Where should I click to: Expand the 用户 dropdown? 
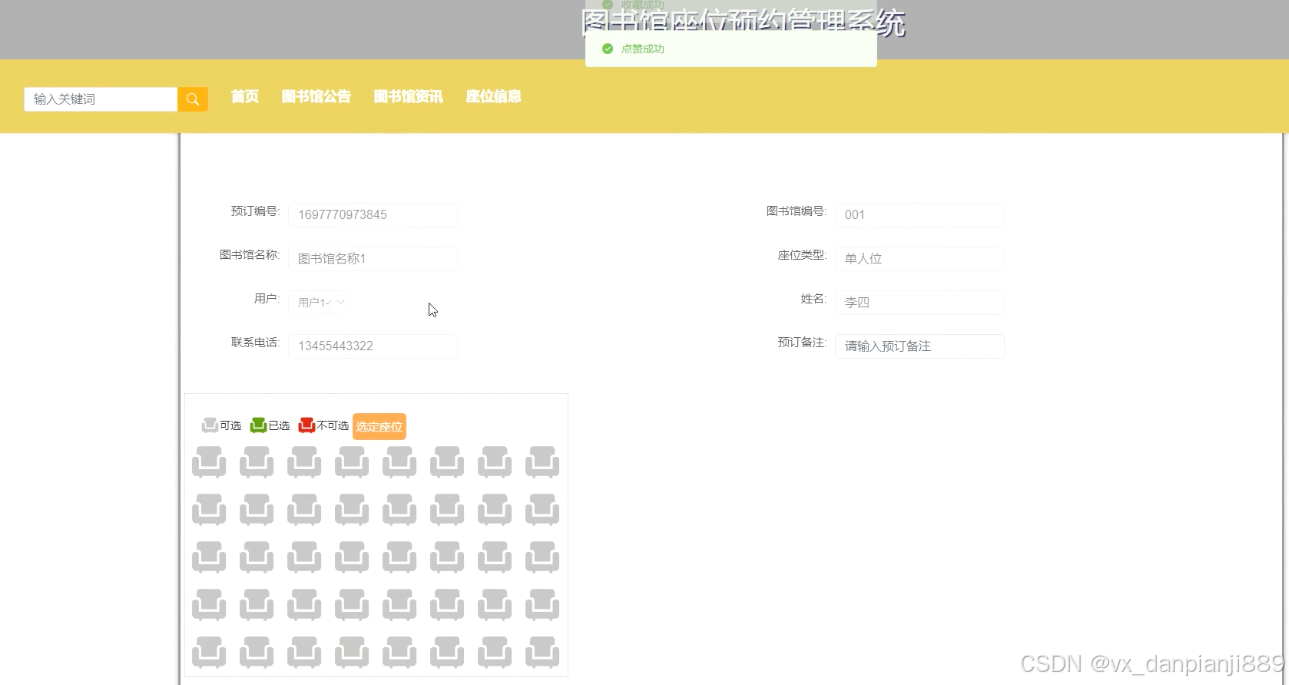[x=319, y=302]
